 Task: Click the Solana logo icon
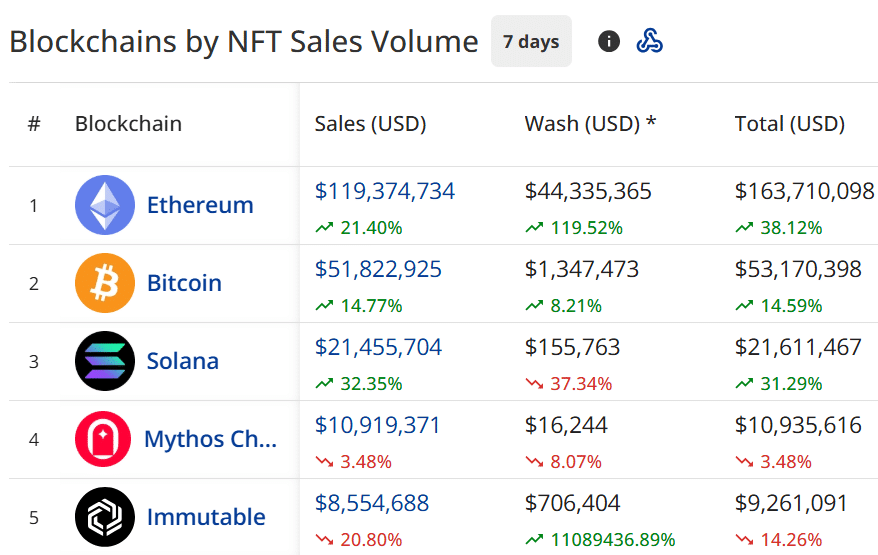[x=105, y=361]
